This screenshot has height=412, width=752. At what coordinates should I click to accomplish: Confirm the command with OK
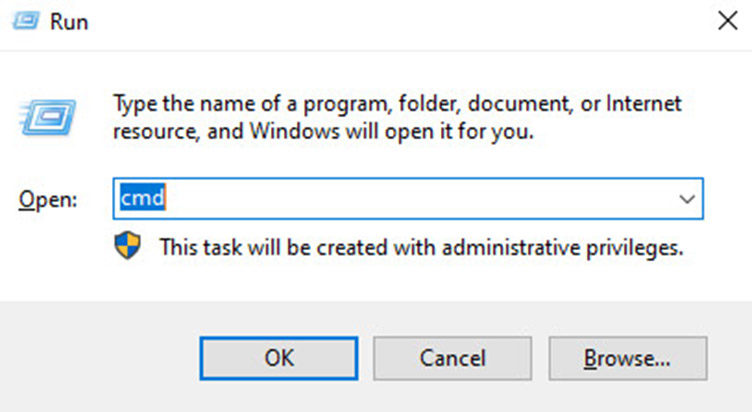coord(279,358)
